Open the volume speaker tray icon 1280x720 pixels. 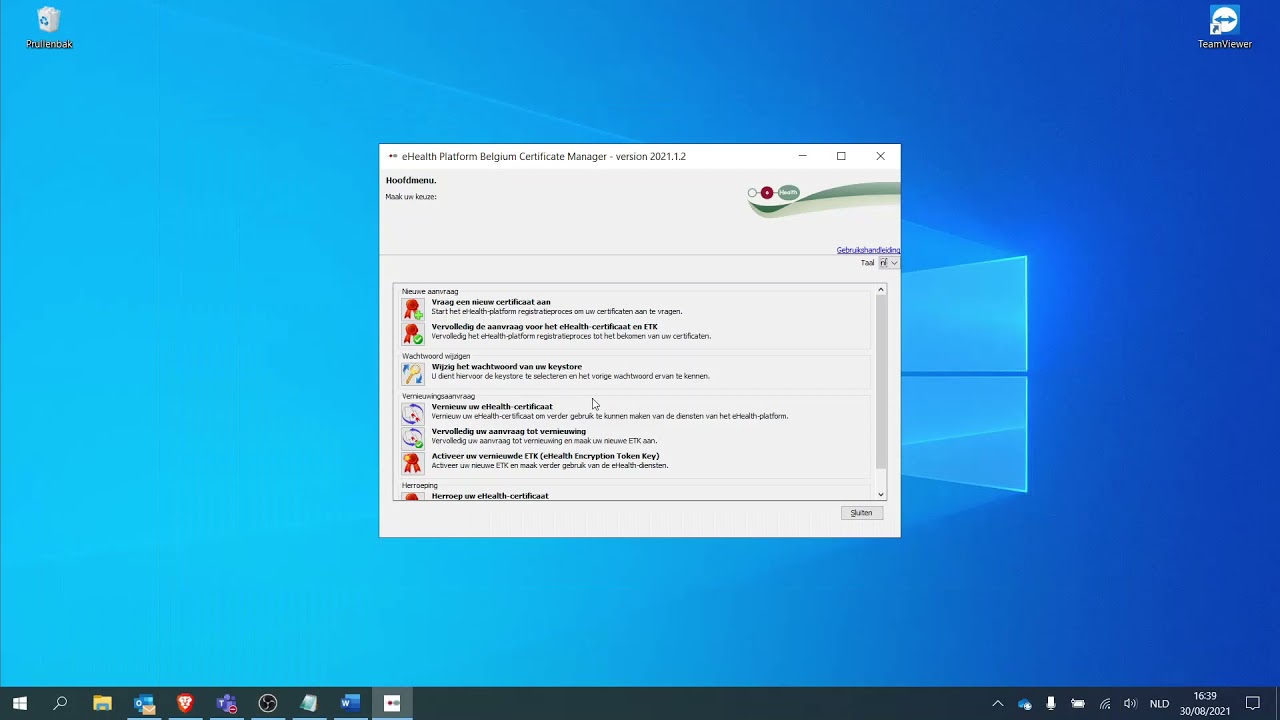[1130, 704]
